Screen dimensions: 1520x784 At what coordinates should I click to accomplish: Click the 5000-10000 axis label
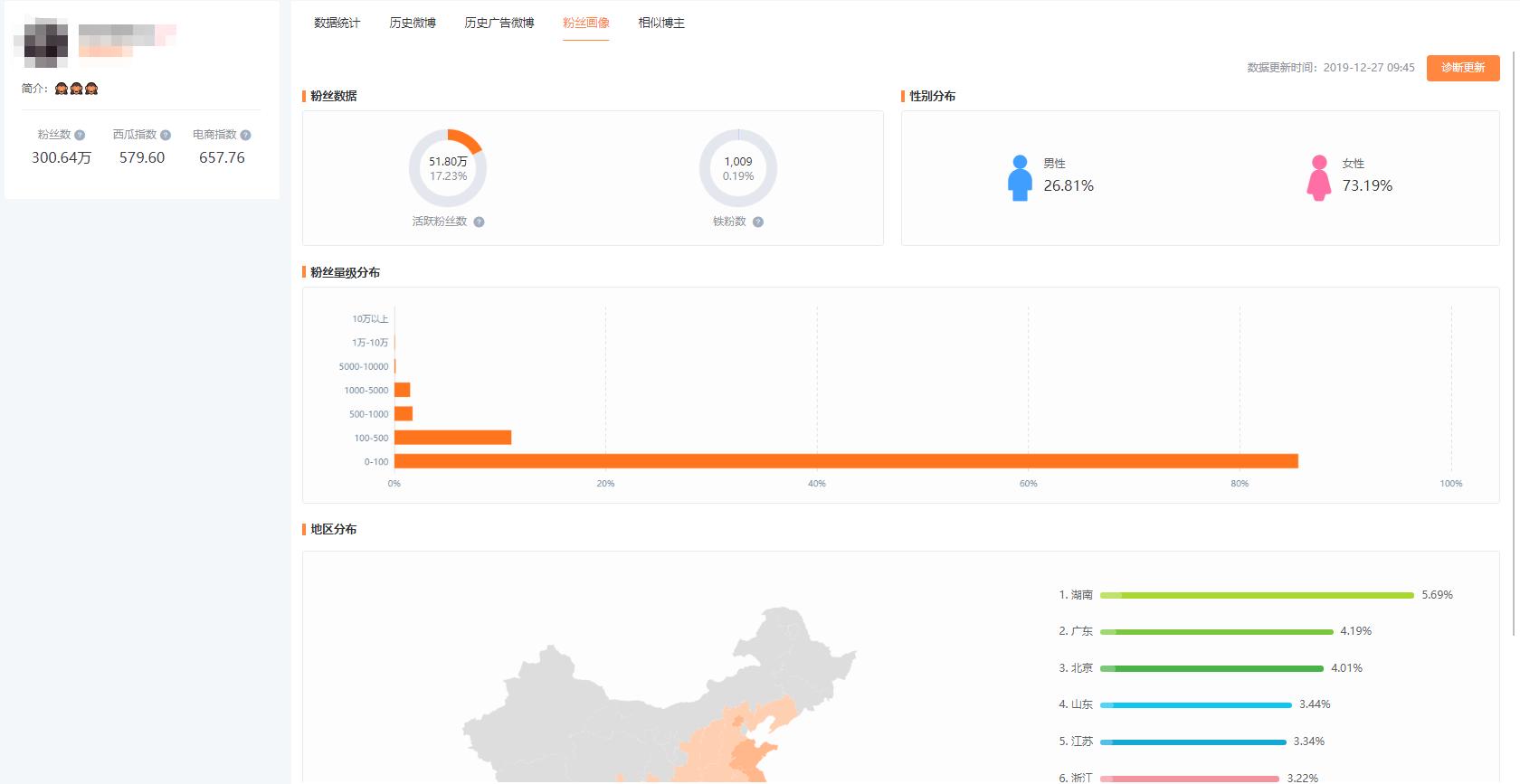click(x=364, y=366)
